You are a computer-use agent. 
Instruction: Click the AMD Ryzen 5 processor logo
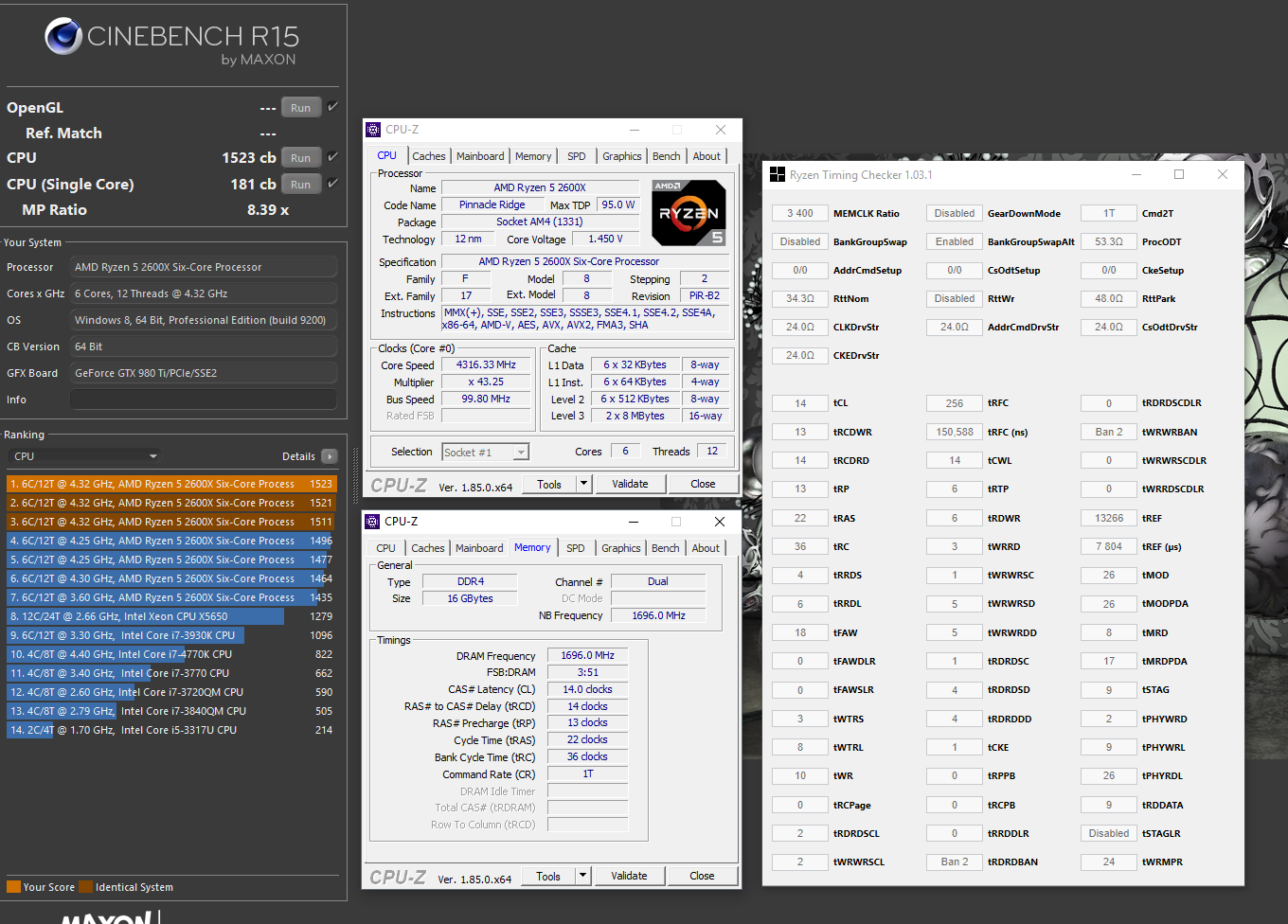tap(689, 213)
